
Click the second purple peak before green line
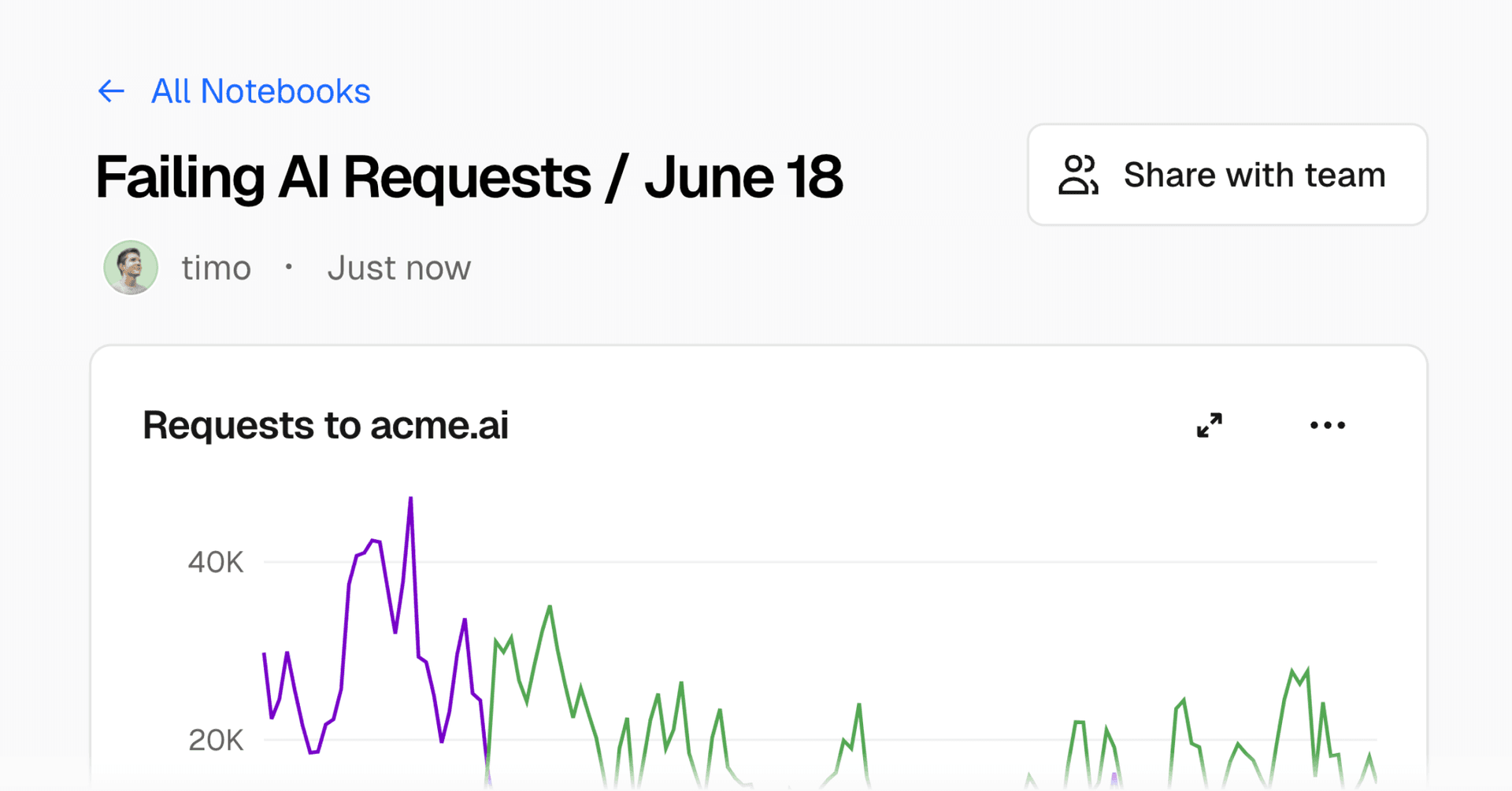(x=465, y=620)
